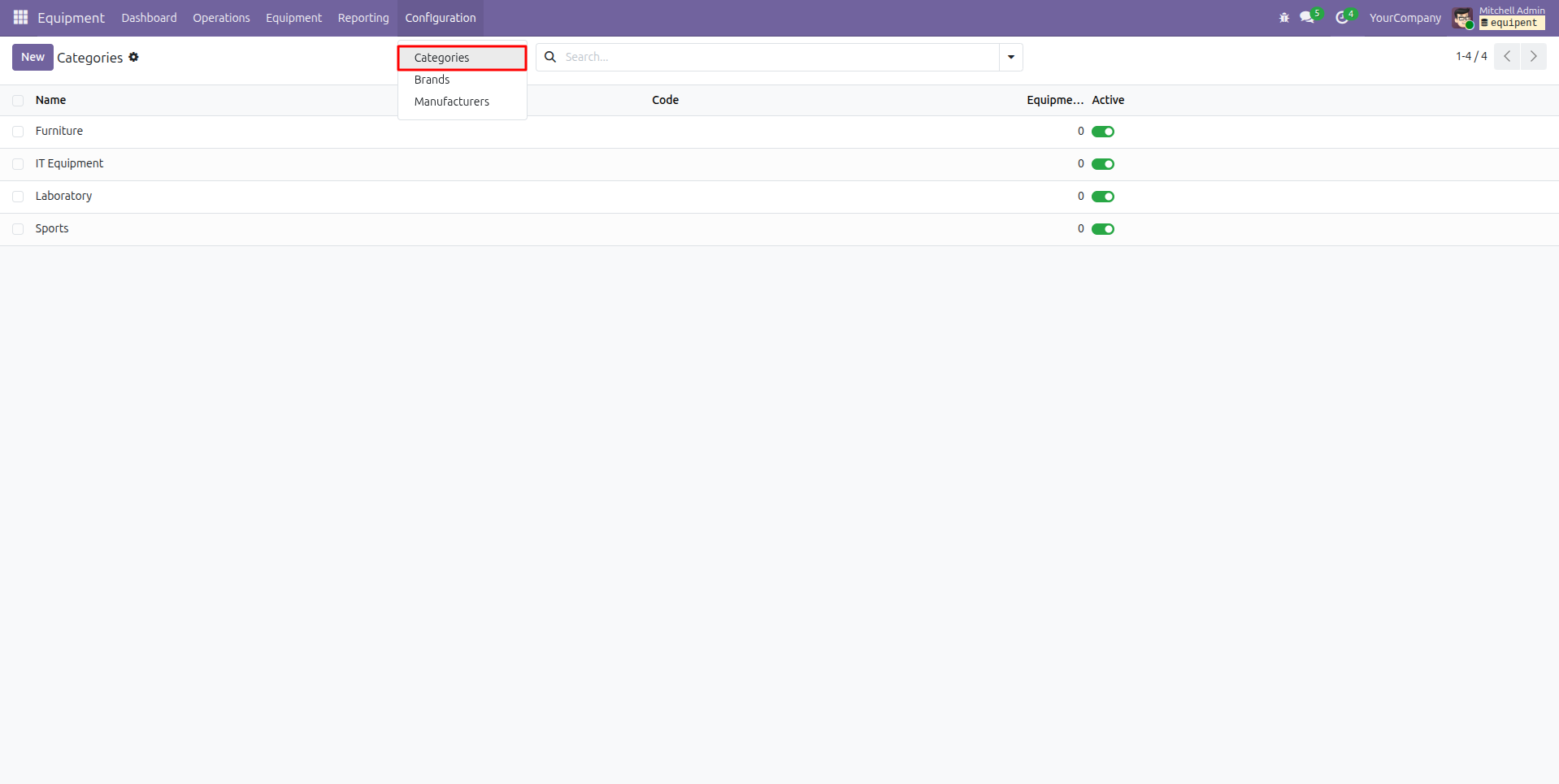
Task: Expand the search options dropdown arrow
Action: point(1011,57)
